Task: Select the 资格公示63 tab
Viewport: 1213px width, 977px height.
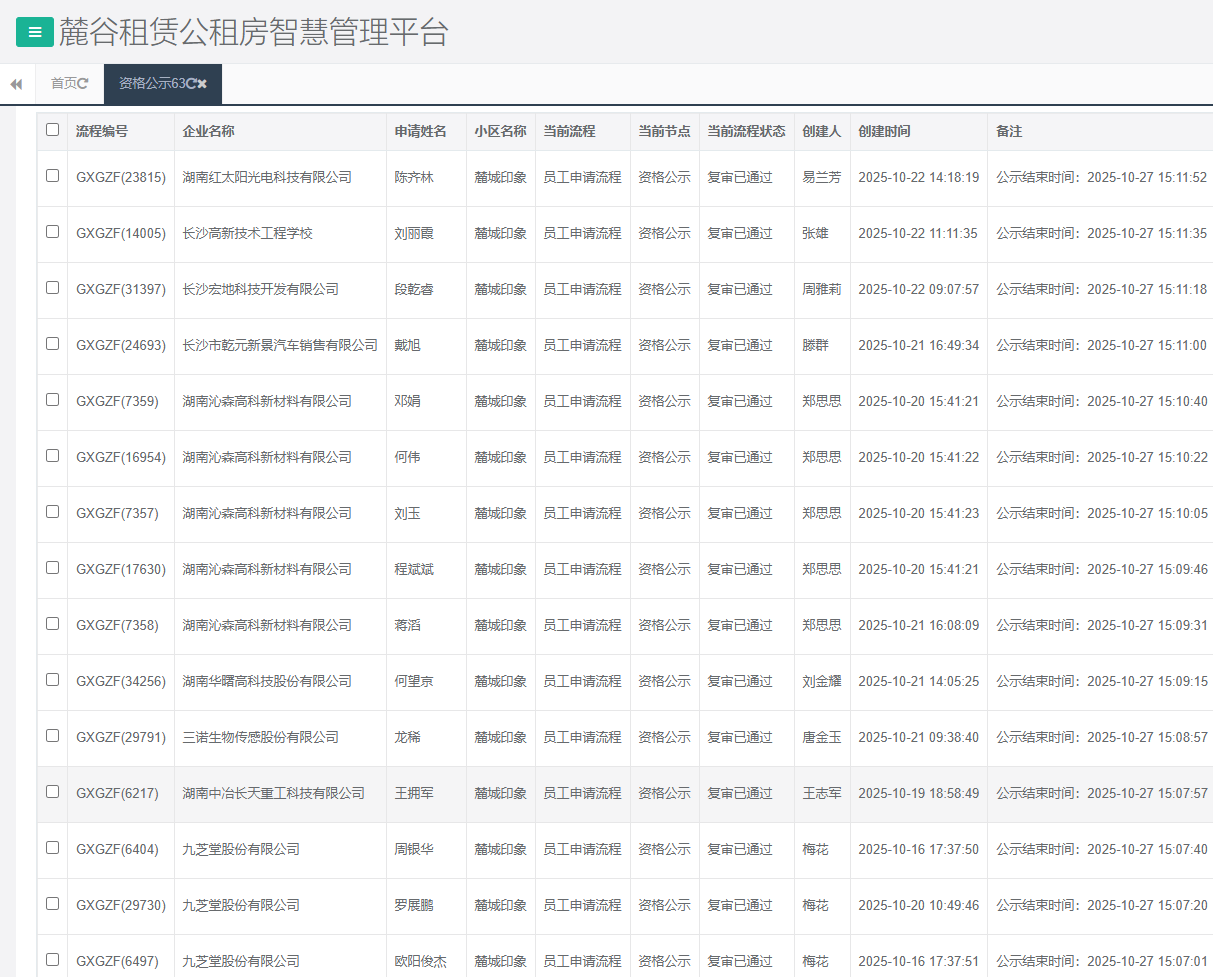Action: (150, 84)
